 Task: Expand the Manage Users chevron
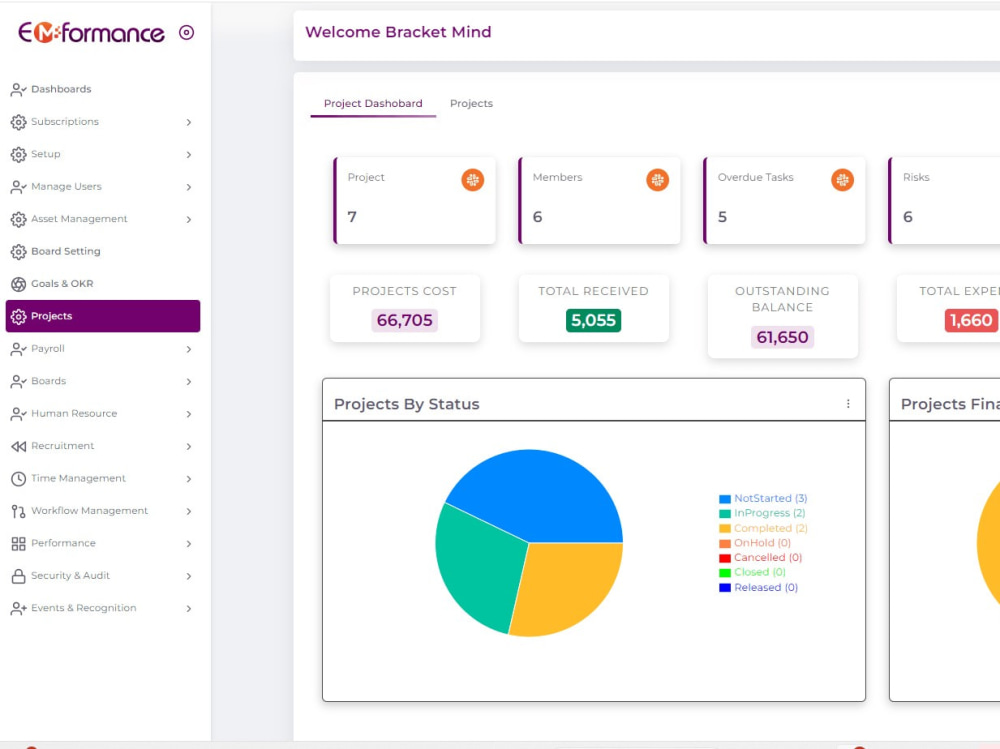189,187
